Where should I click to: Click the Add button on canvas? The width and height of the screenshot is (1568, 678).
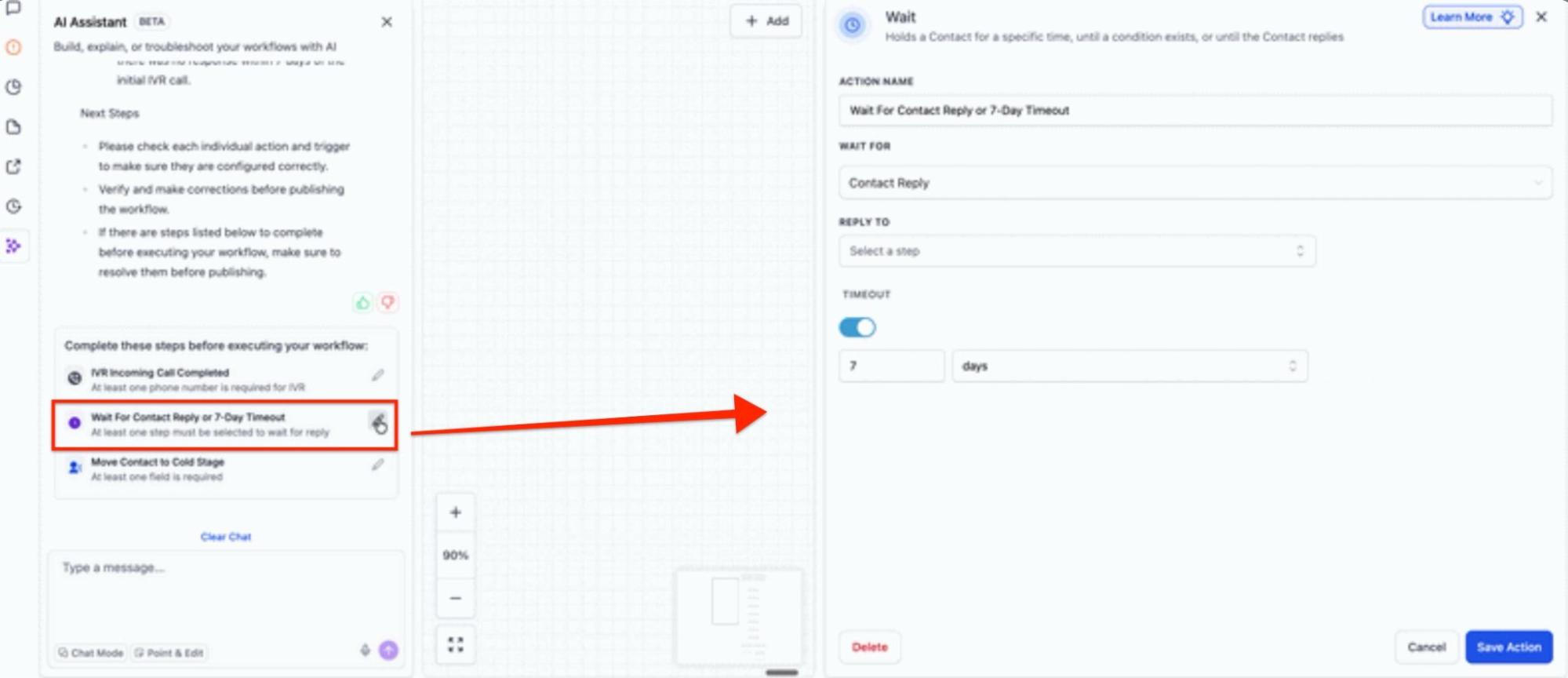click(x=766, y=21)
